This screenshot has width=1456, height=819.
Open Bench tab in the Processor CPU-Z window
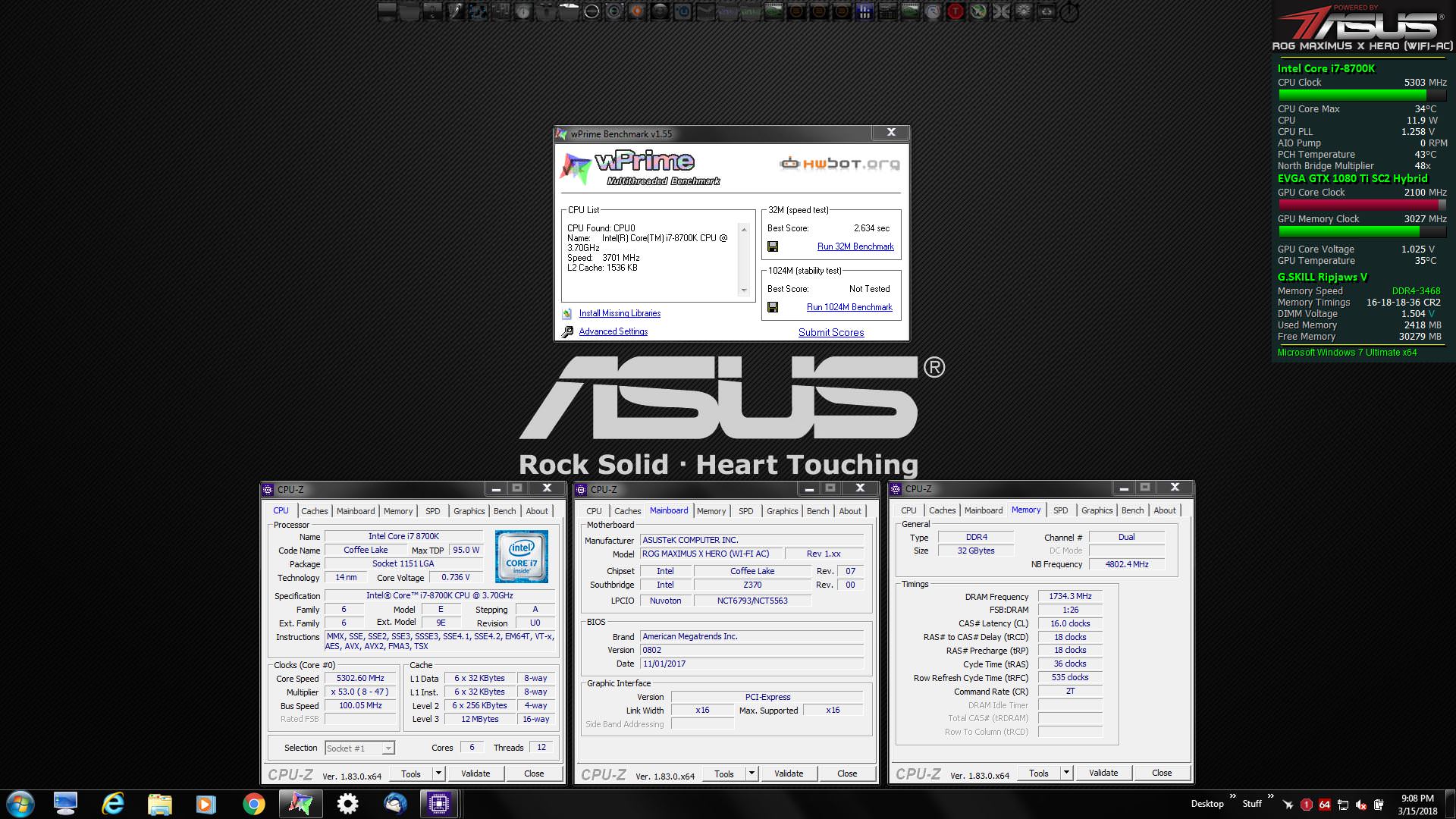[x=504, y=511]
